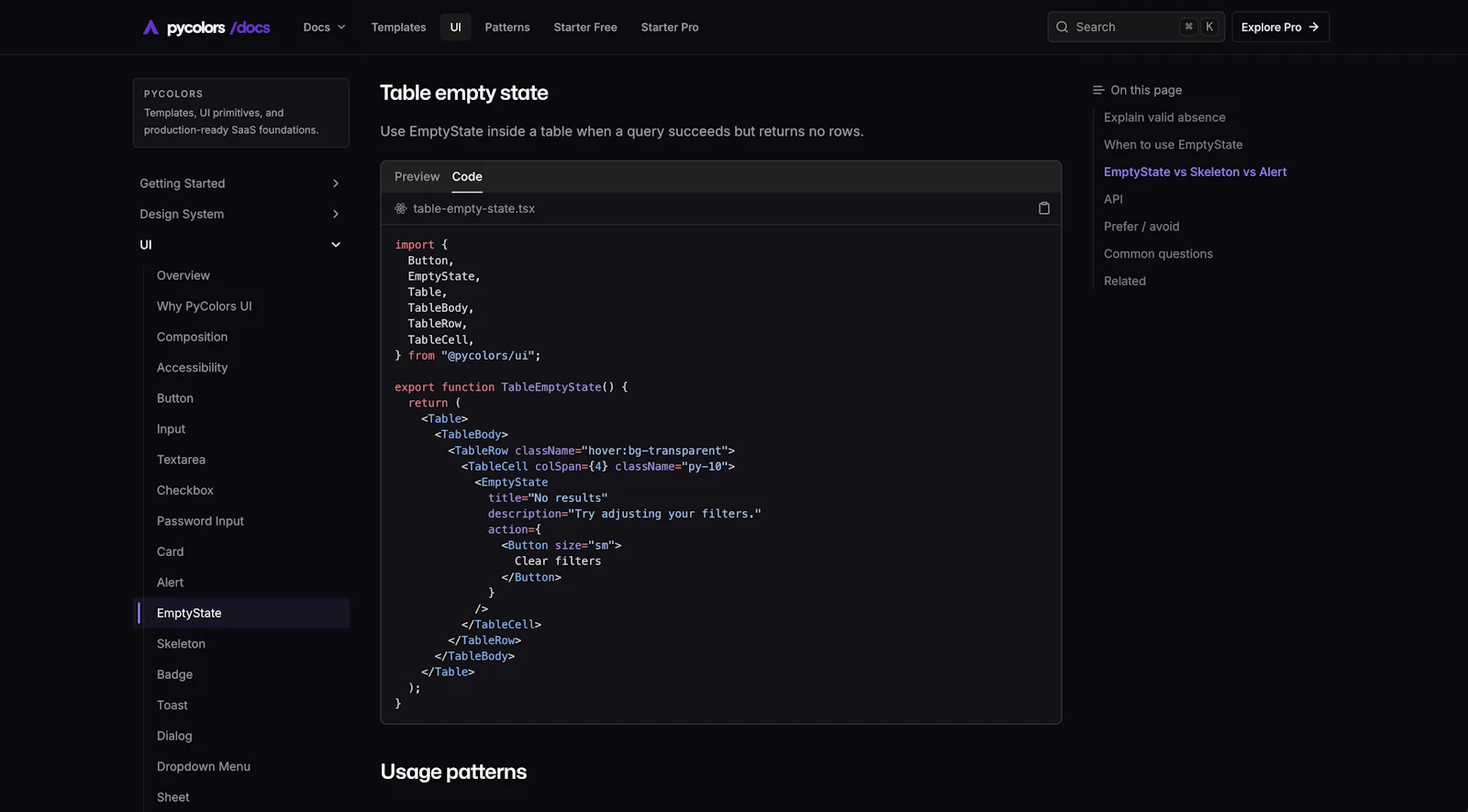Click the Table empty state heading

click(x=463, y=93)
